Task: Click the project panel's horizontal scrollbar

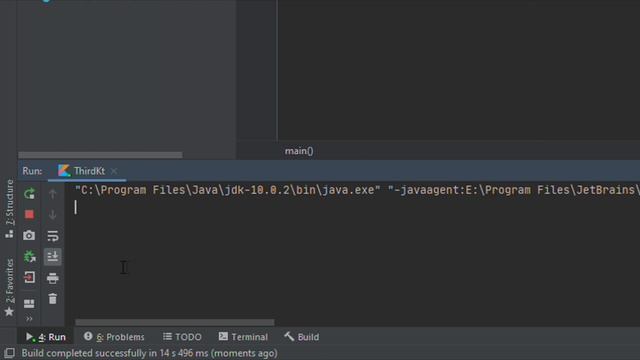Action: click(x=100, y=155)
